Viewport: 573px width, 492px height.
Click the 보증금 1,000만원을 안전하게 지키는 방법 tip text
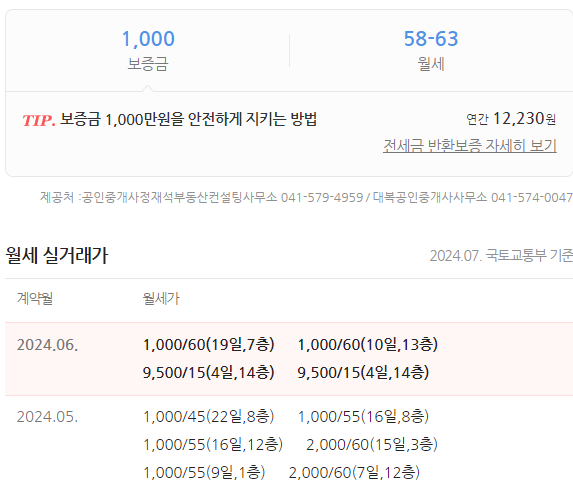click(189, 119)
